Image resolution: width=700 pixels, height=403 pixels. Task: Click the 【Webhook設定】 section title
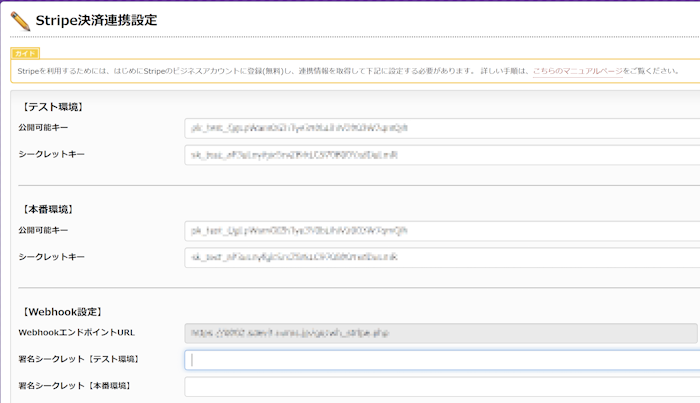point(60,312)
